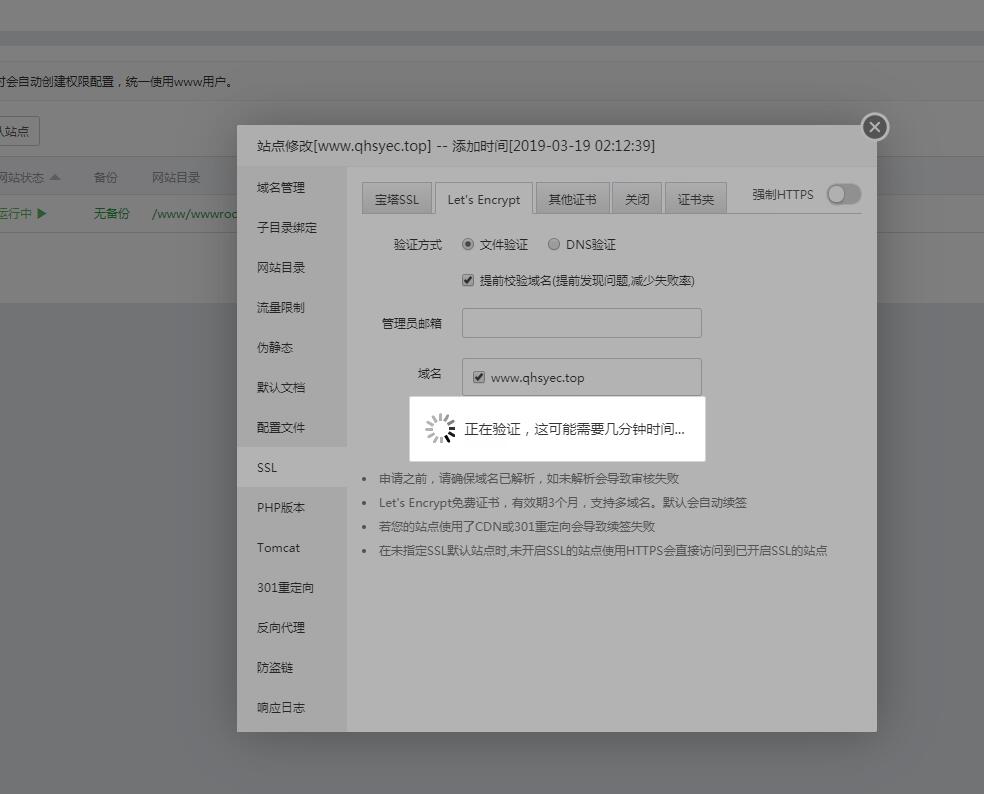Click the 验证方式 label

[417, 245]
